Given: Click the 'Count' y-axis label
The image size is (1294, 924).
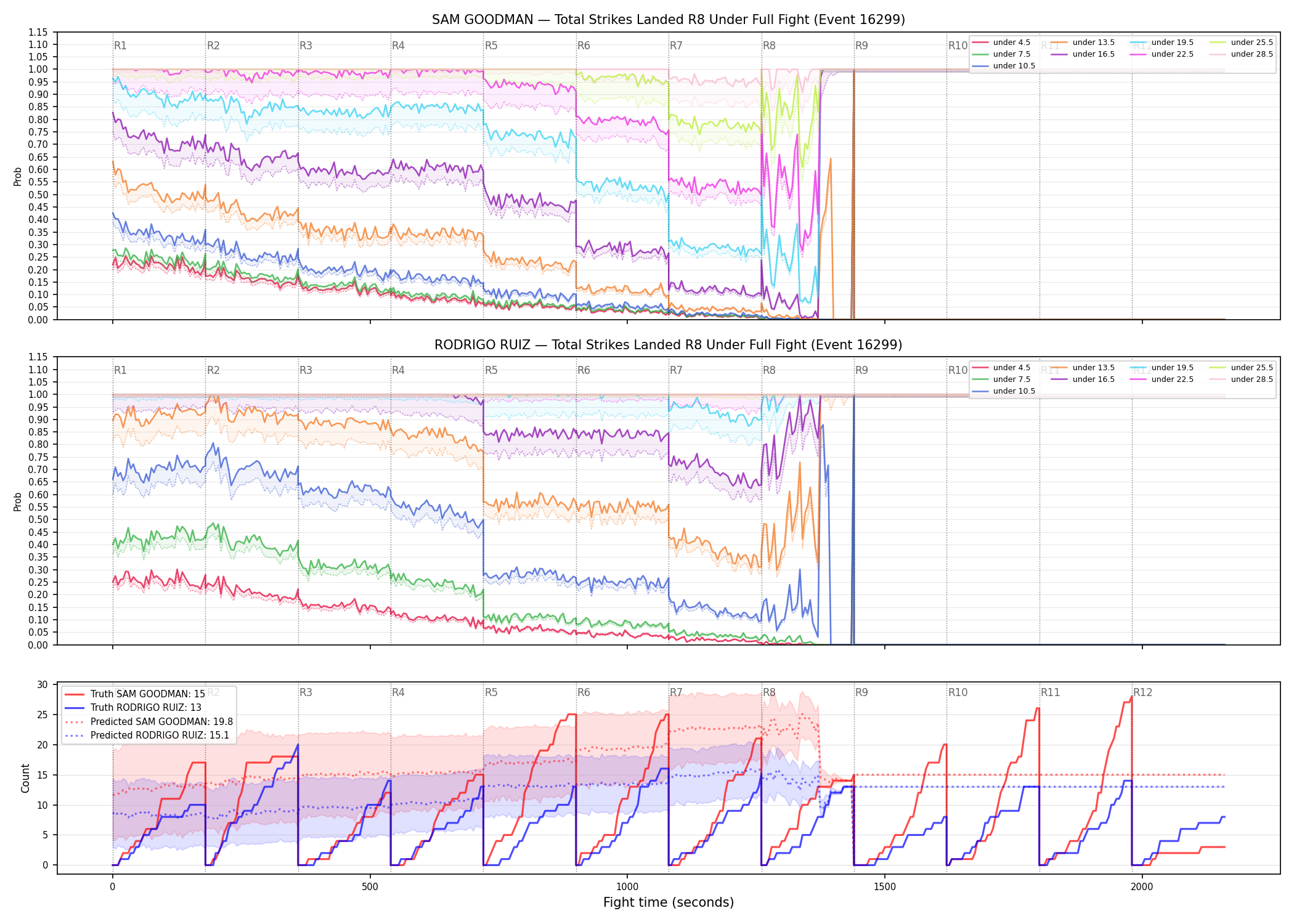Looking at the screenshot, I should pyautogui.click(x=25, y=778).
